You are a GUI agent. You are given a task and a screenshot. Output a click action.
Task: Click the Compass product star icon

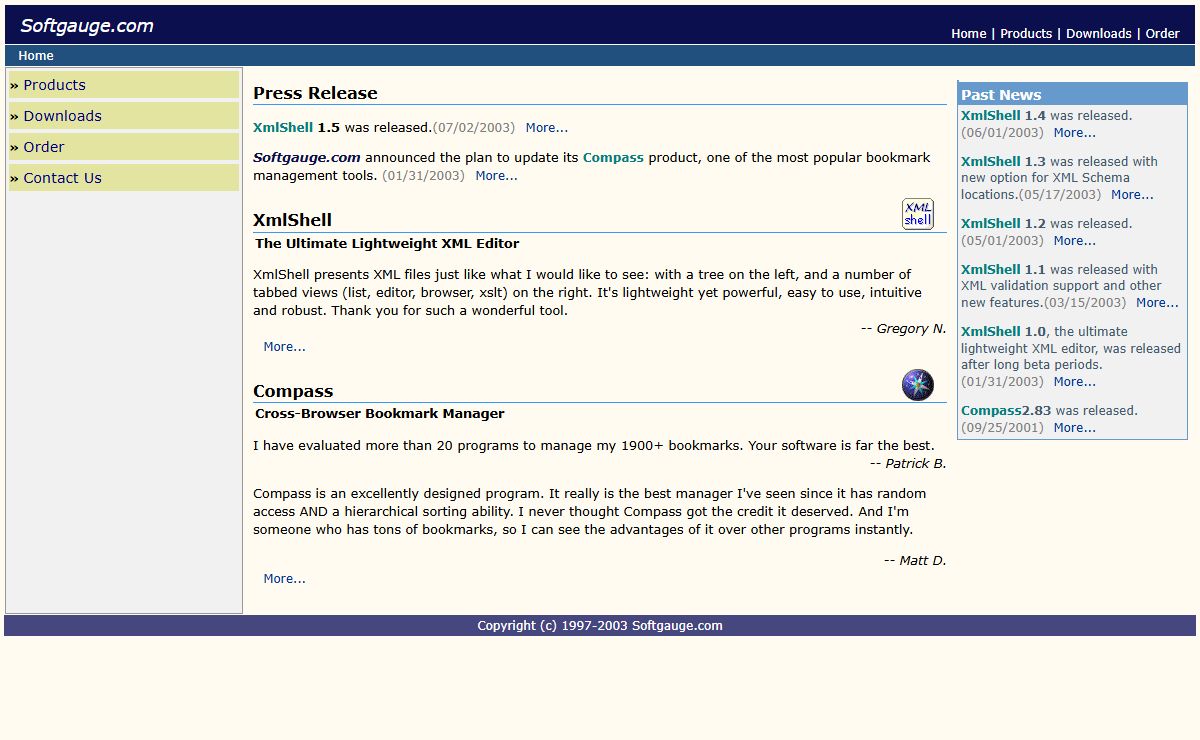pyautogui.click(x=917, y=385)
